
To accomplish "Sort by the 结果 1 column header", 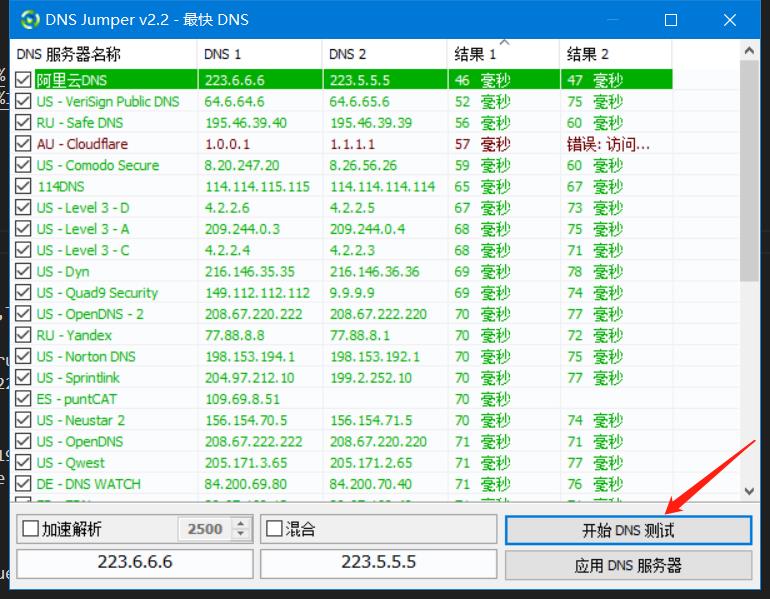I will (x=503, y=54).
